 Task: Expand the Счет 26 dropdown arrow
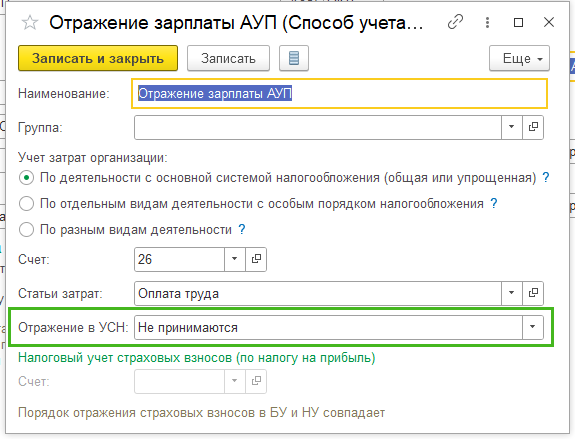[x=235, y=259]
